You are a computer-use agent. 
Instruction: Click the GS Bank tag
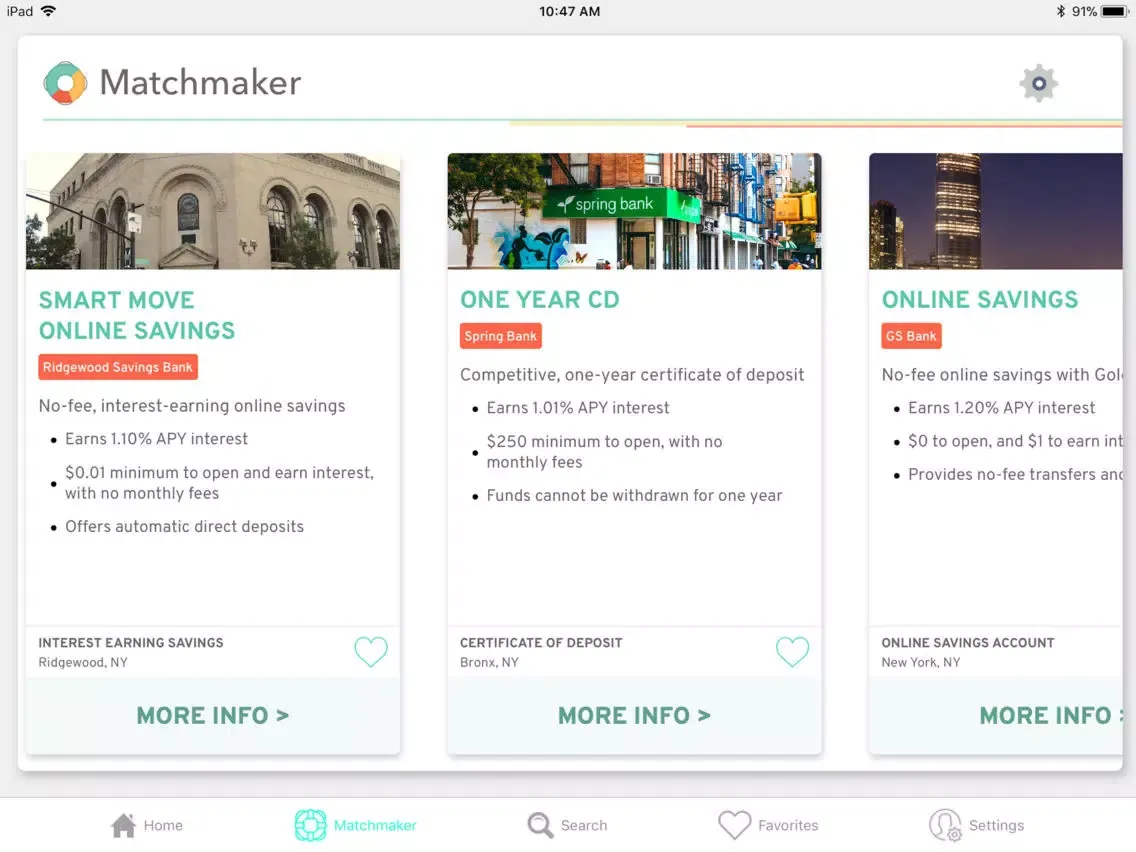911,336
